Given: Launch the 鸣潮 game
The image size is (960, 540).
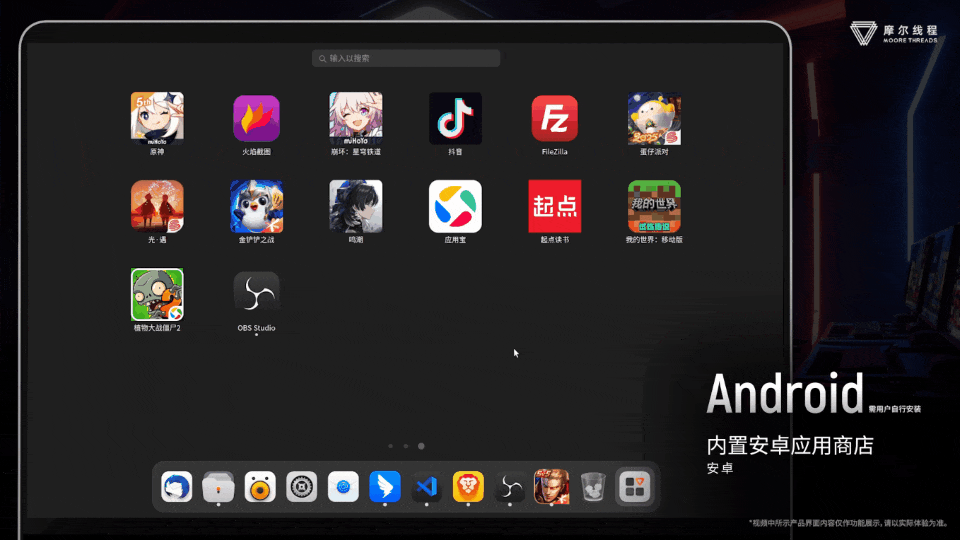Looking at the screenshot, I should (356, 206).
